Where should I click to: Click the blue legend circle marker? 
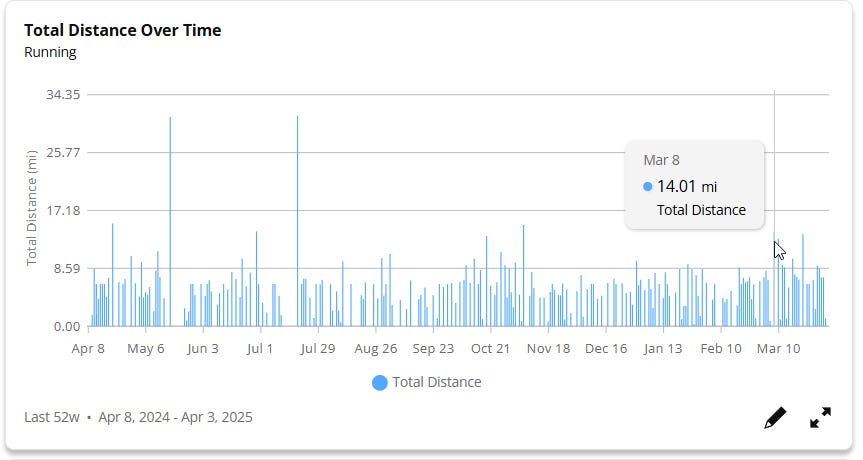click(380, 382)
